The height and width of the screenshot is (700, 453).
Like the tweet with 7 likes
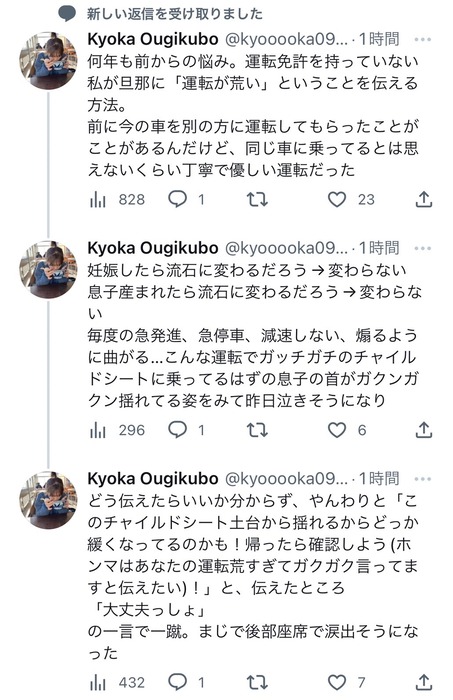pos(347,683)
